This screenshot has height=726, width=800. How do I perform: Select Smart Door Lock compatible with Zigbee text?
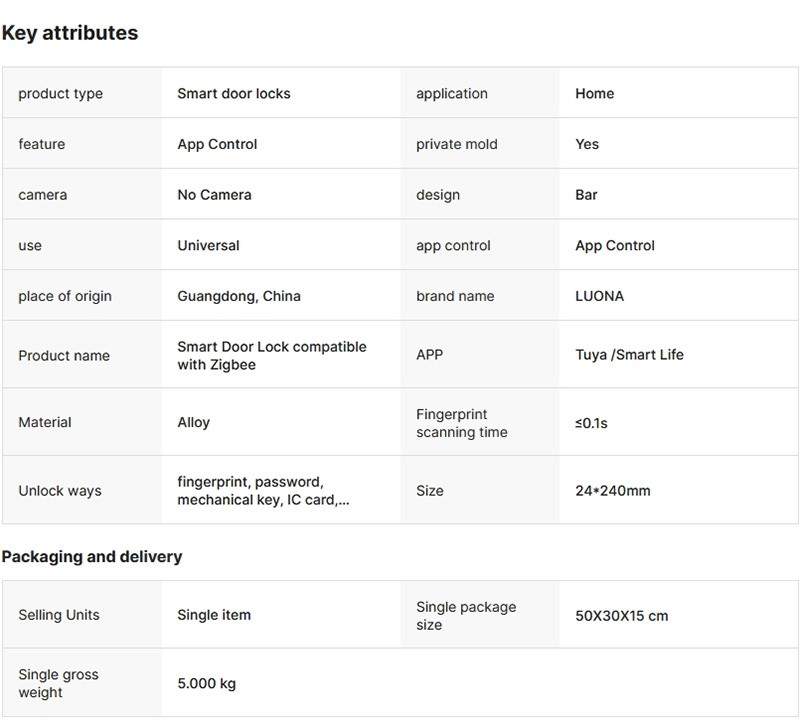coord(271,356)
